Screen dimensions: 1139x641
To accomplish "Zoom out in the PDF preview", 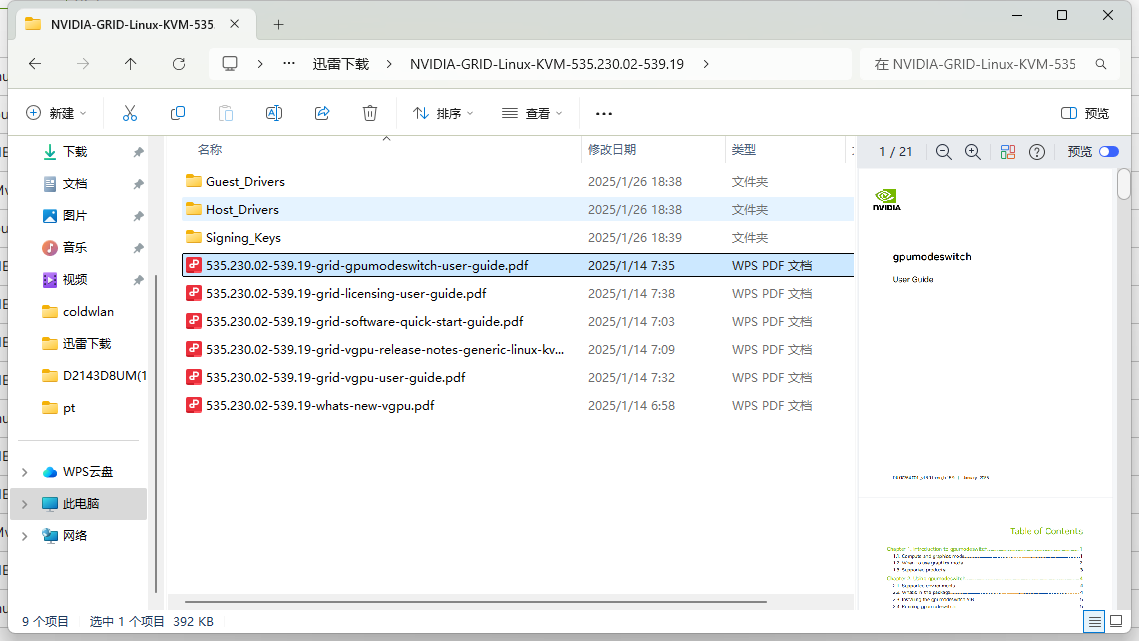I will (943, 152).
